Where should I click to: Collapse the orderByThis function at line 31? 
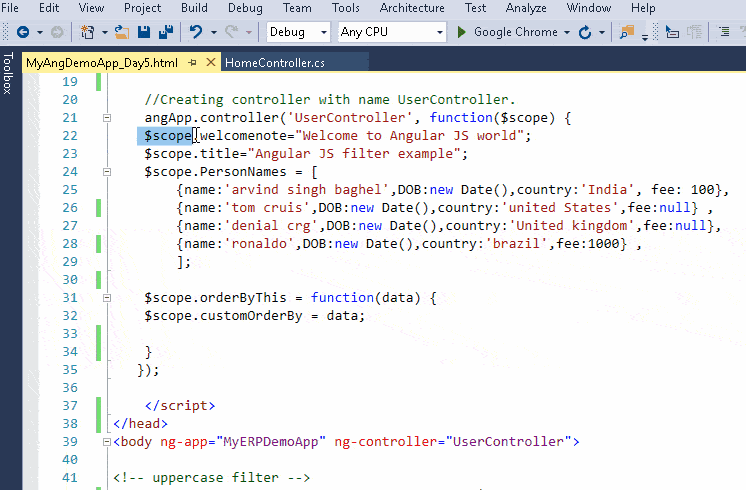pyautogui.click(x=107, y=298)
